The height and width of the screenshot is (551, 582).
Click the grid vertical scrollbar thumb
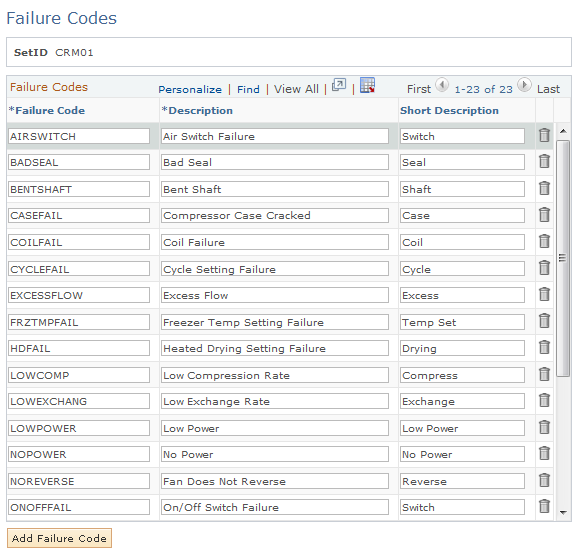point(563,258)
